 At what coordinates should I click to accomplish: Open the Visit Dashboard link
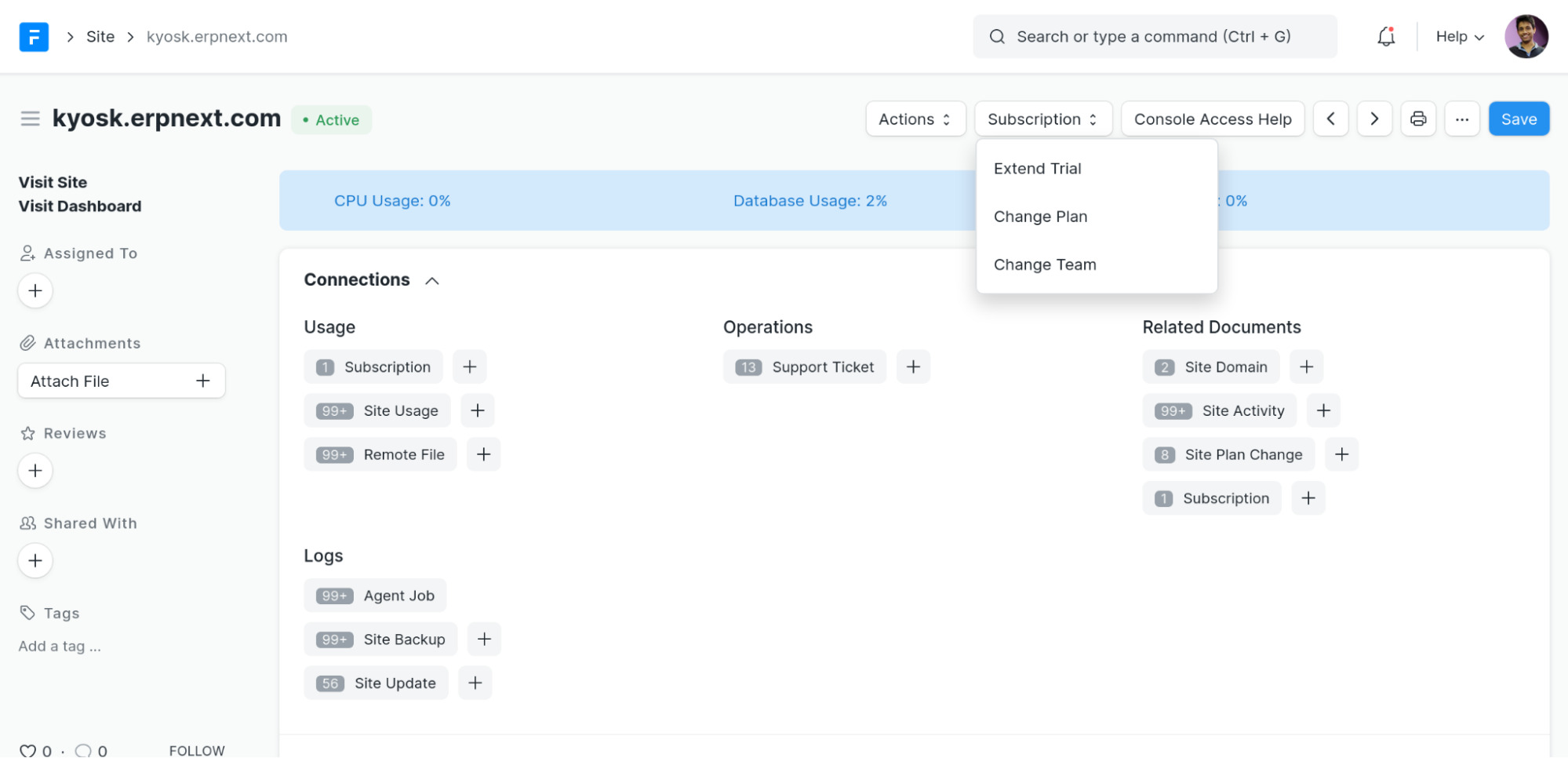click(x=80, y=206)
